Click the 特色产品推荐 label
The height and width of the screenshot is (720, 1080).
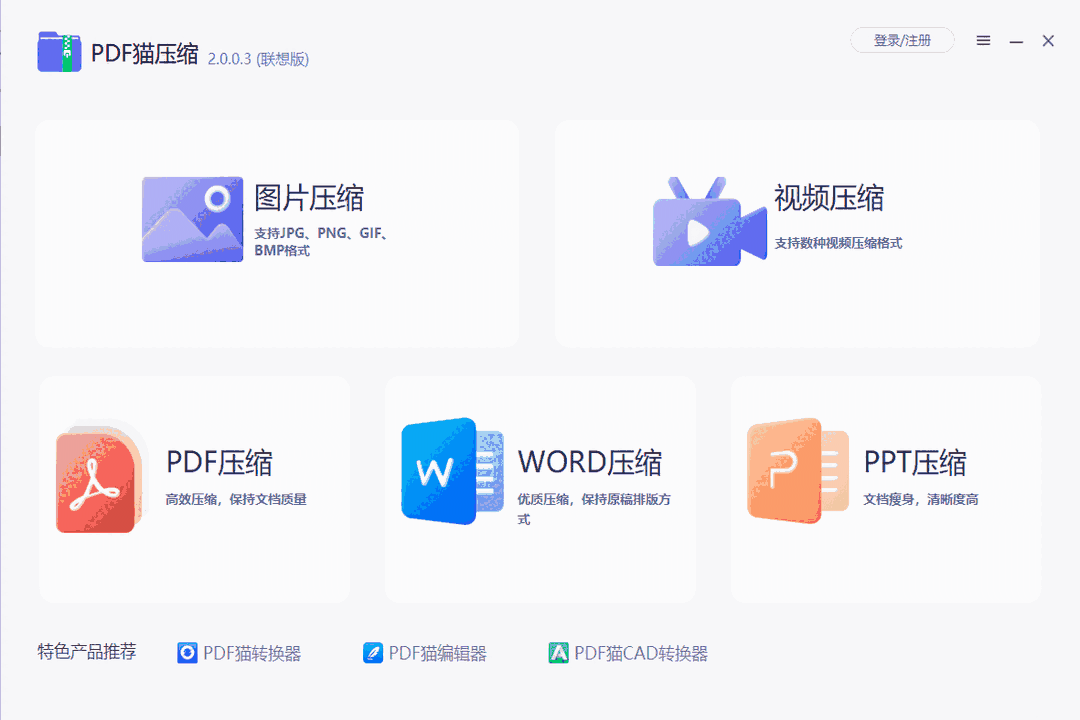click(86, 651)
